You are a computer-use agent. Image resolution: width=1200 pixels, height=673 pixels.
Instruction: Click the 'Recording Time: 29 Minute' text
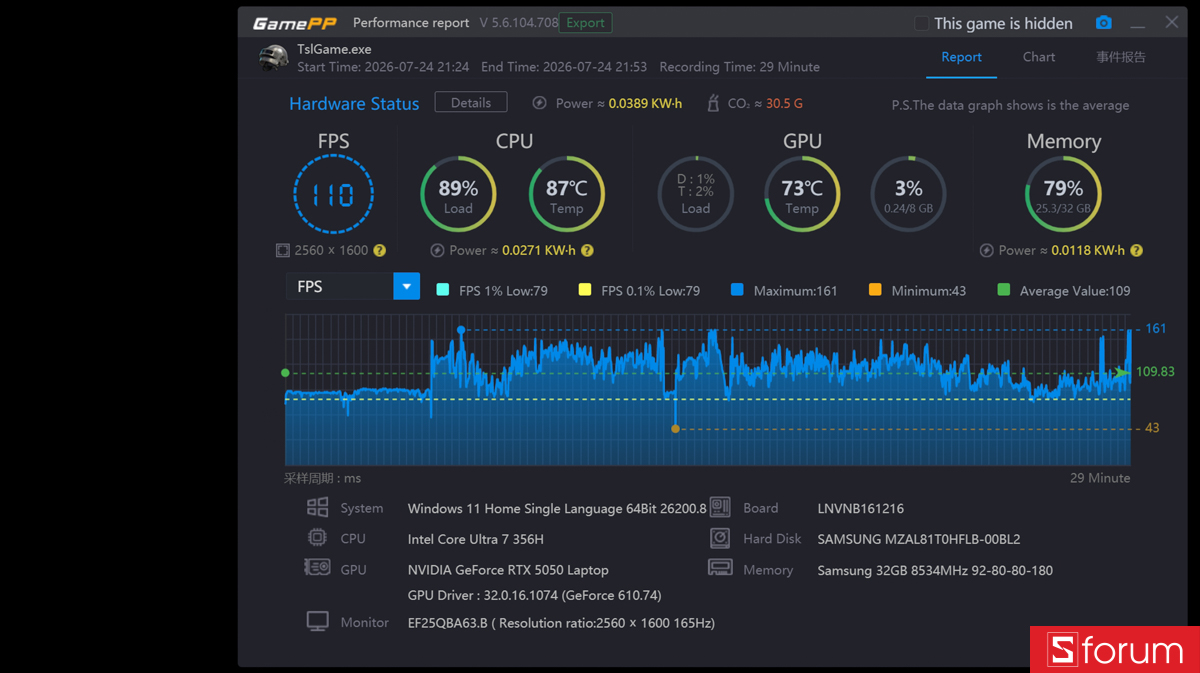coord(740,67)
